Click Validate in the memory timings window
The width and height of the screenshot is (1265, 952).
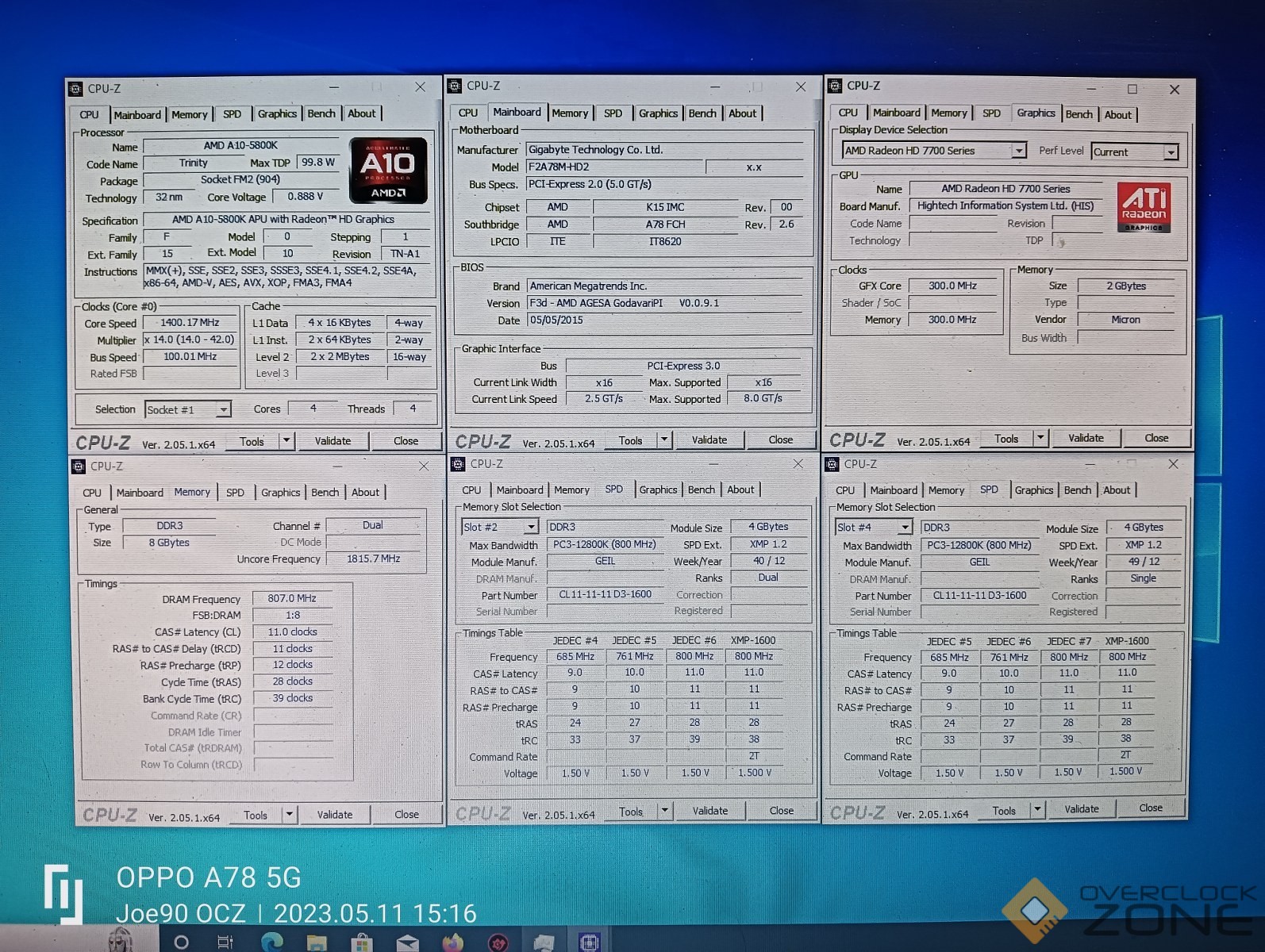coord(335,815)
